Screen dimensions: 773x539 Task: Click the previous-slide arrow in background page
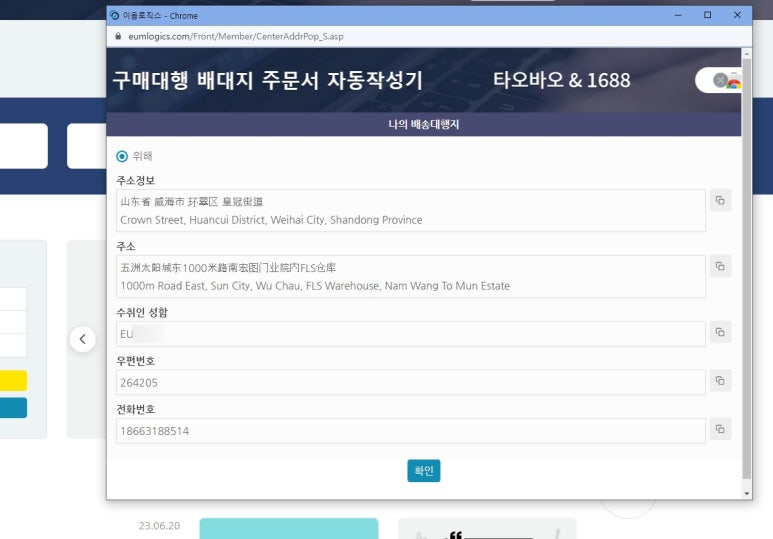click(x=82, y=339)
